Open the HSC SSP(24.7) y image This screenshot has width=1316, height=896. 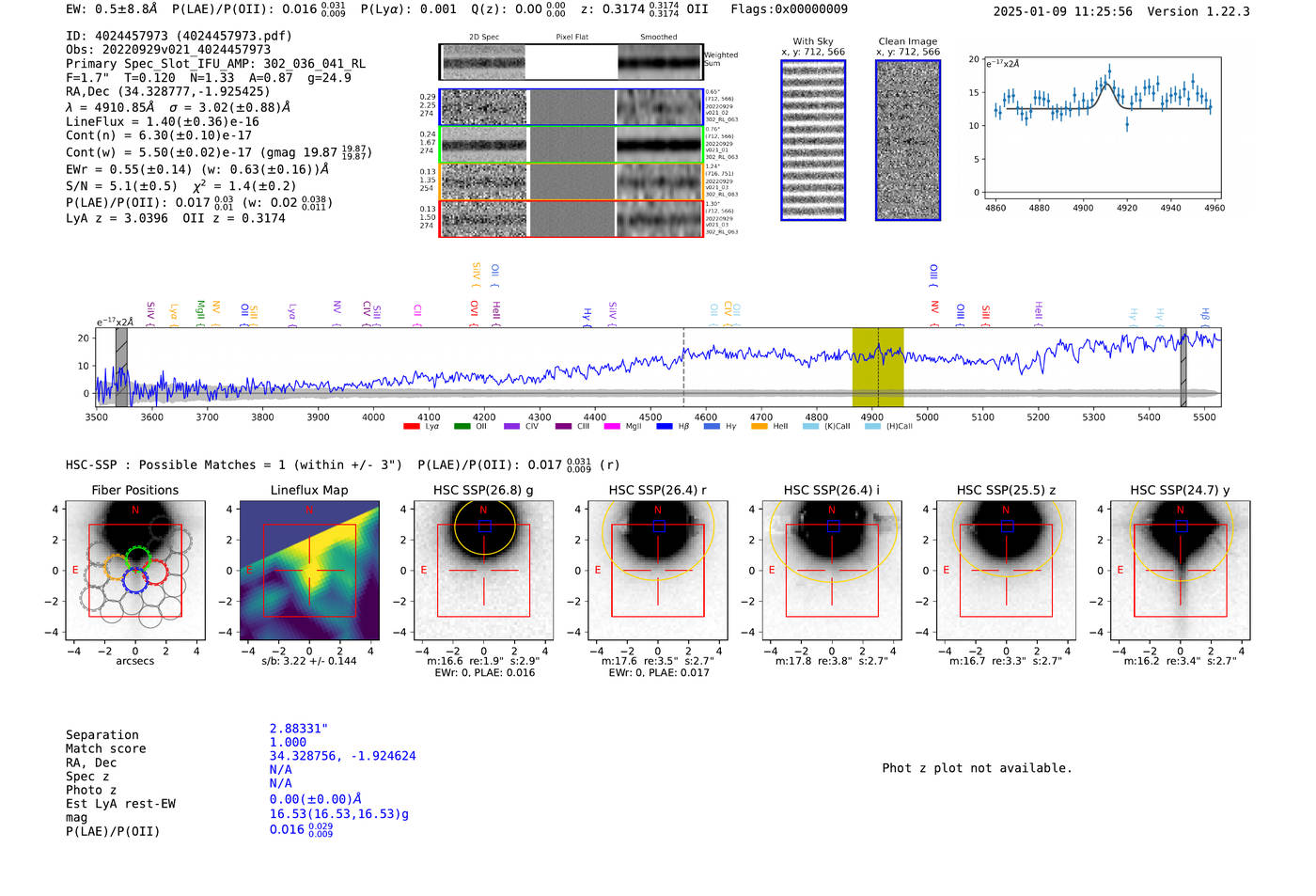point(1181,571)
